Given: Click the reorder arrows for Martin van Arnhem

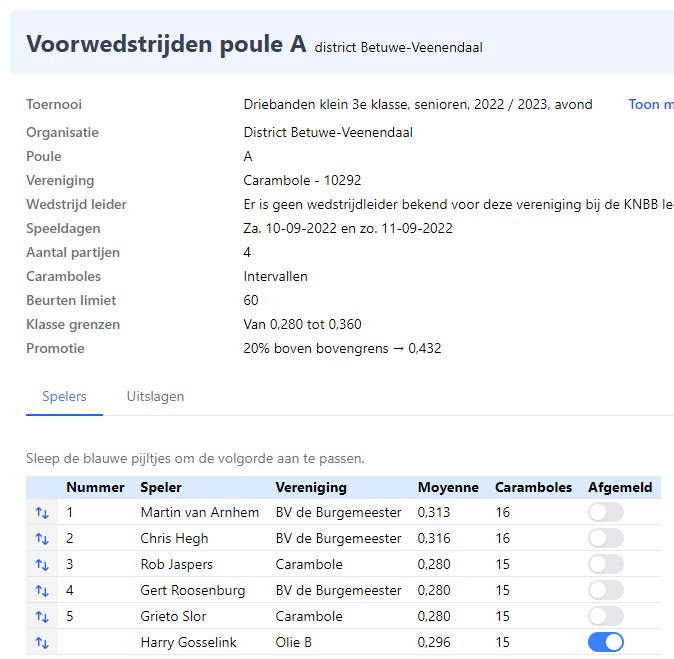Looking at the screenshot, I should tap(42, 512).
